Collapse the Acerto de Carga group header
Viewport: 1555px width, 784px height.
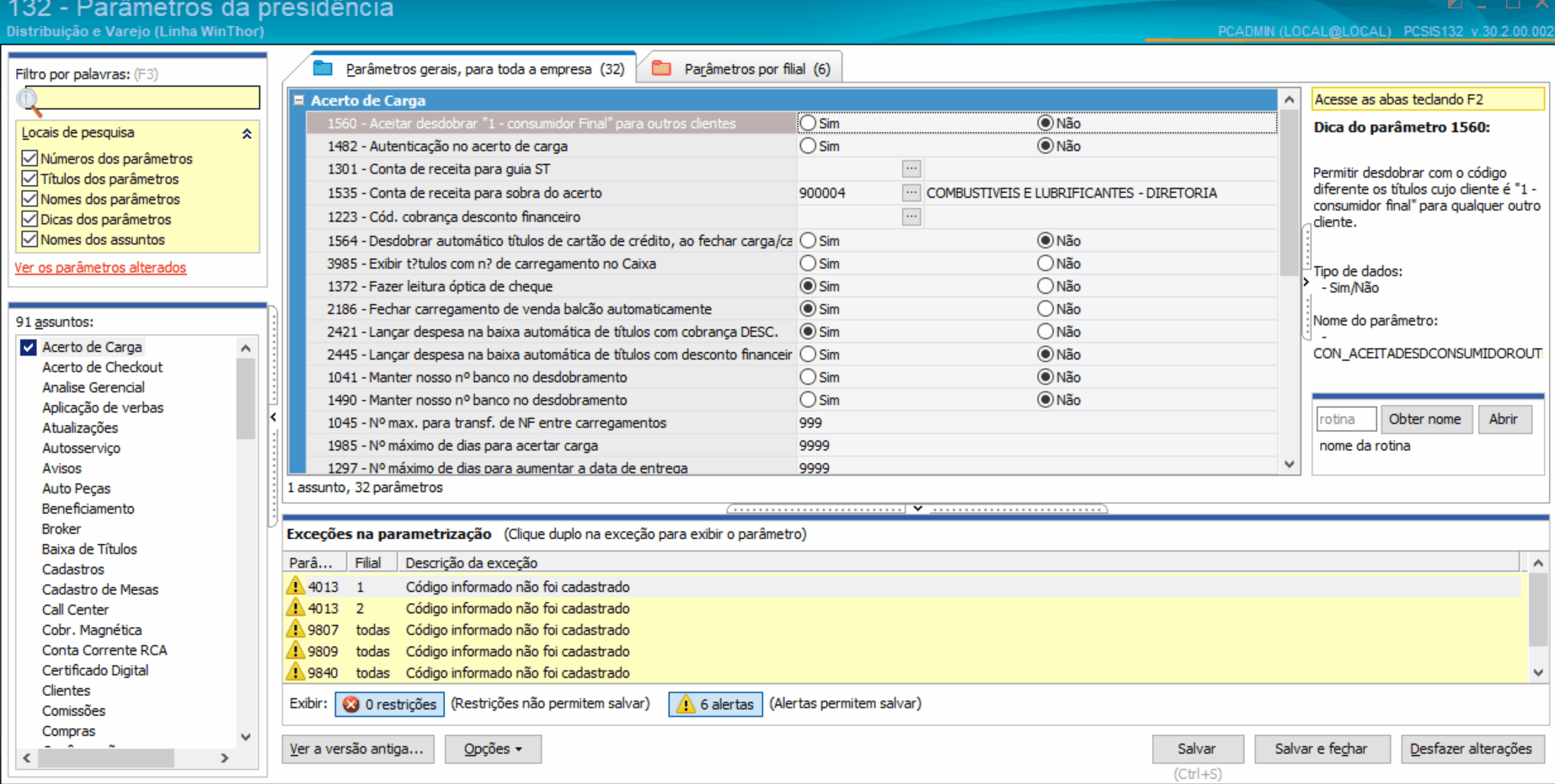tap(298, 100)
